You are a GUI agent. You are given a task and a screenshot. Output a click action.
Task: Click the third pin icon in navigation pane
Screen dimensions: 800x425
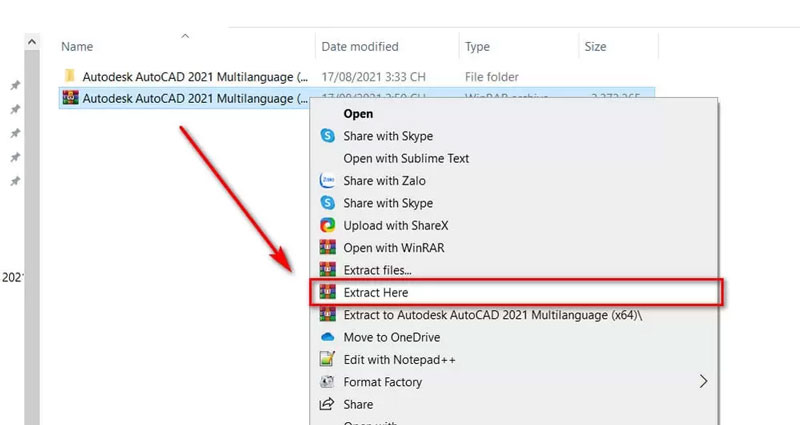click(x=16, y=133)
